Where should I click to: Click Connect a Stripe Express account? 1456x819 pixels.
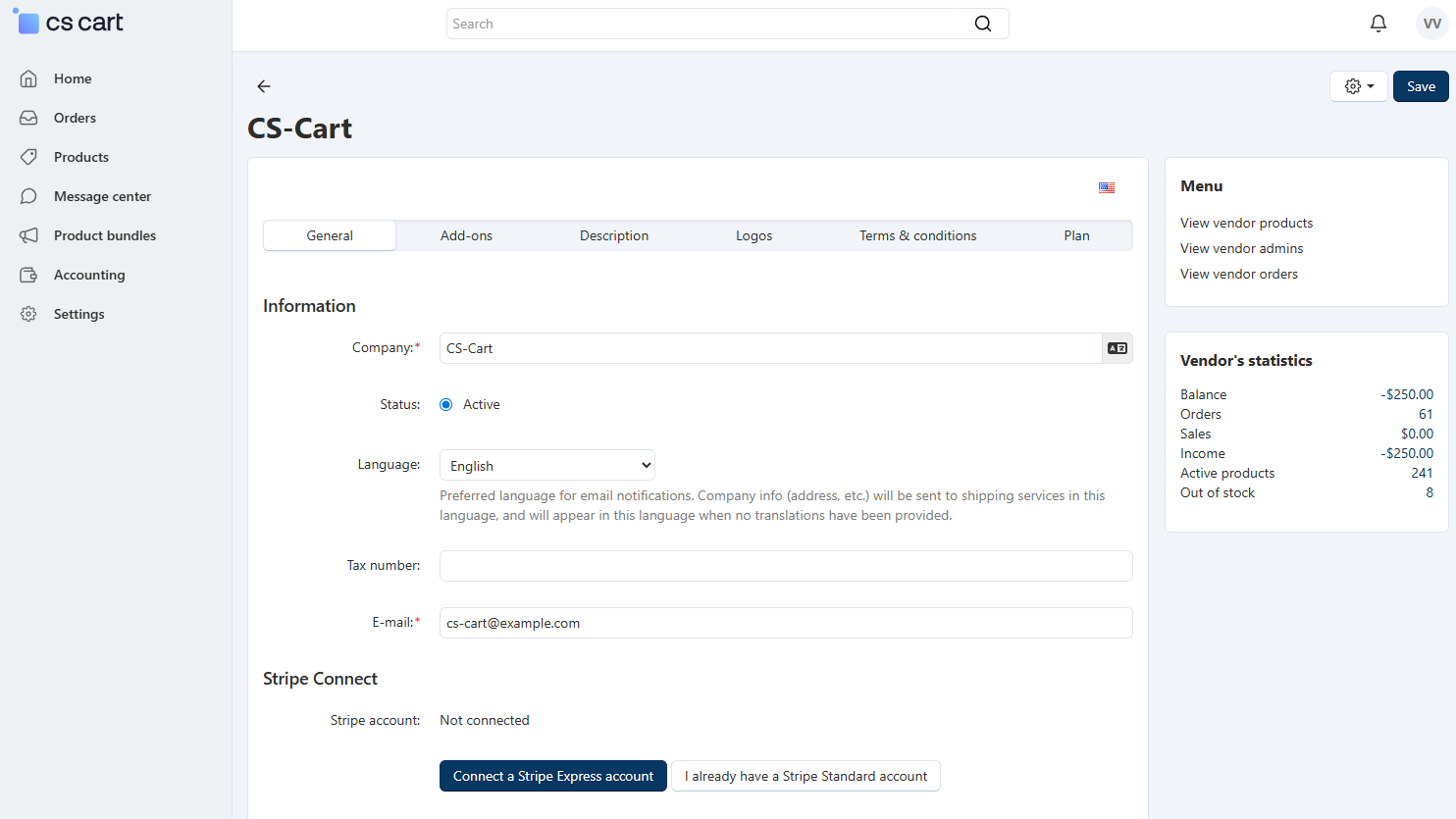coord(553,776)
